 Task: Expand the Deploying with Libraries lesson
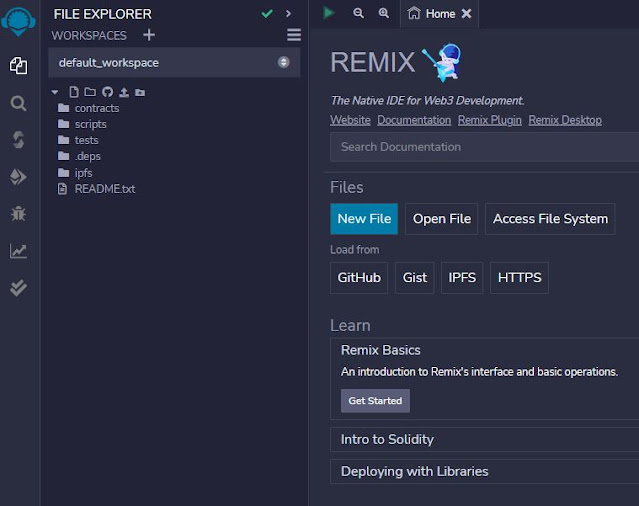pos(485,471)
